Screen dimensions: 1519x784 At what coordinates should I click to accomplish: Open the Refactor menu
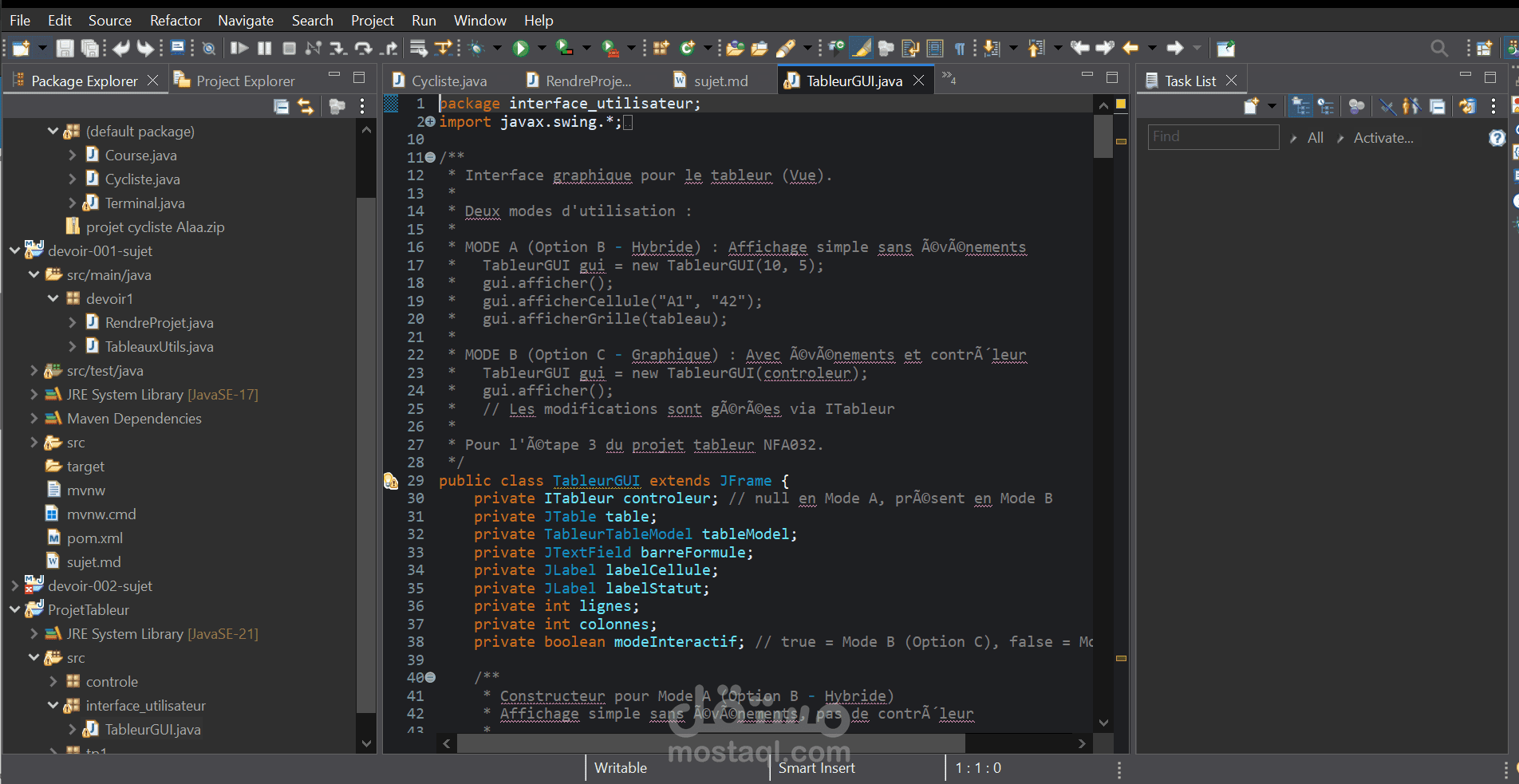tap(176, 21)
